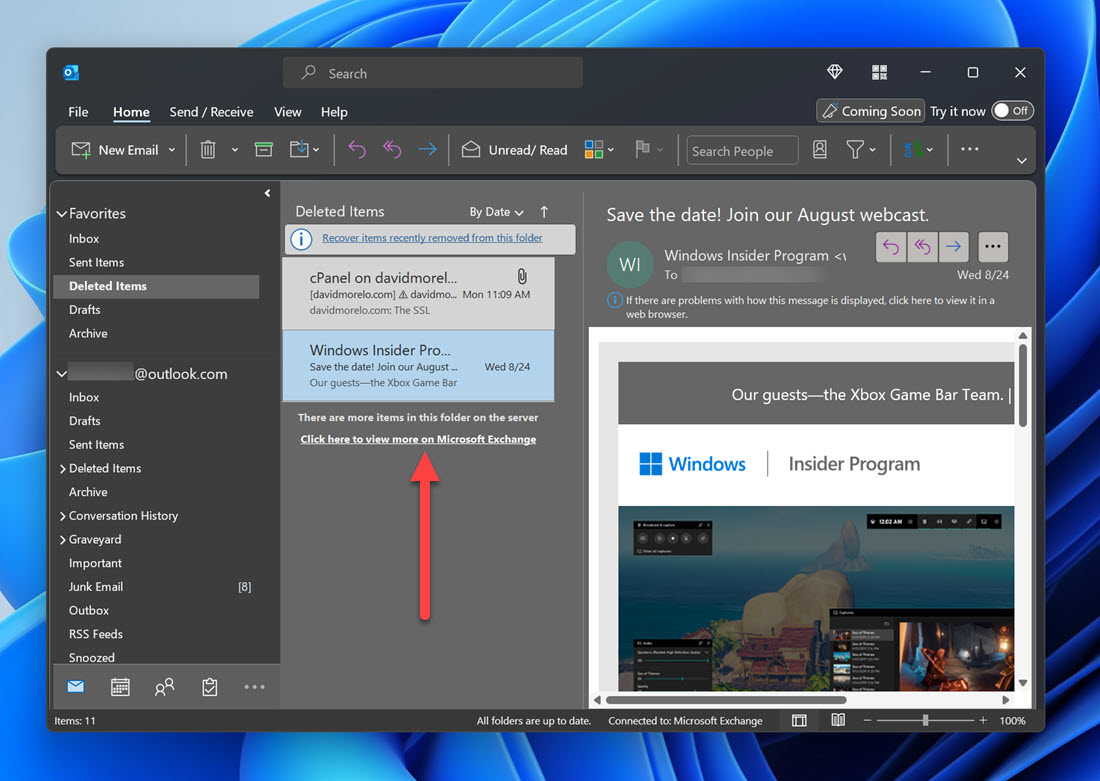This screenshot has height=781, width=1100.
Task: Click the zoom in plus button
Action: pos(983,721)
